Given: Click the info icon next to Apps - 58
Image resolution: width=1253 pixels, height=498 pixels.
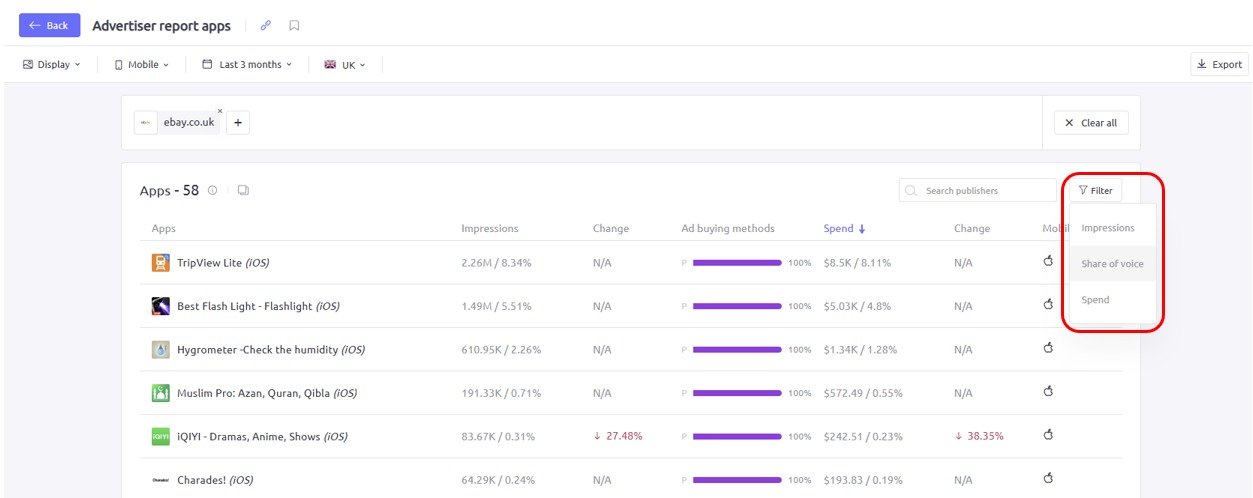Looking at the screenshot, I should (x=213, y=191).
